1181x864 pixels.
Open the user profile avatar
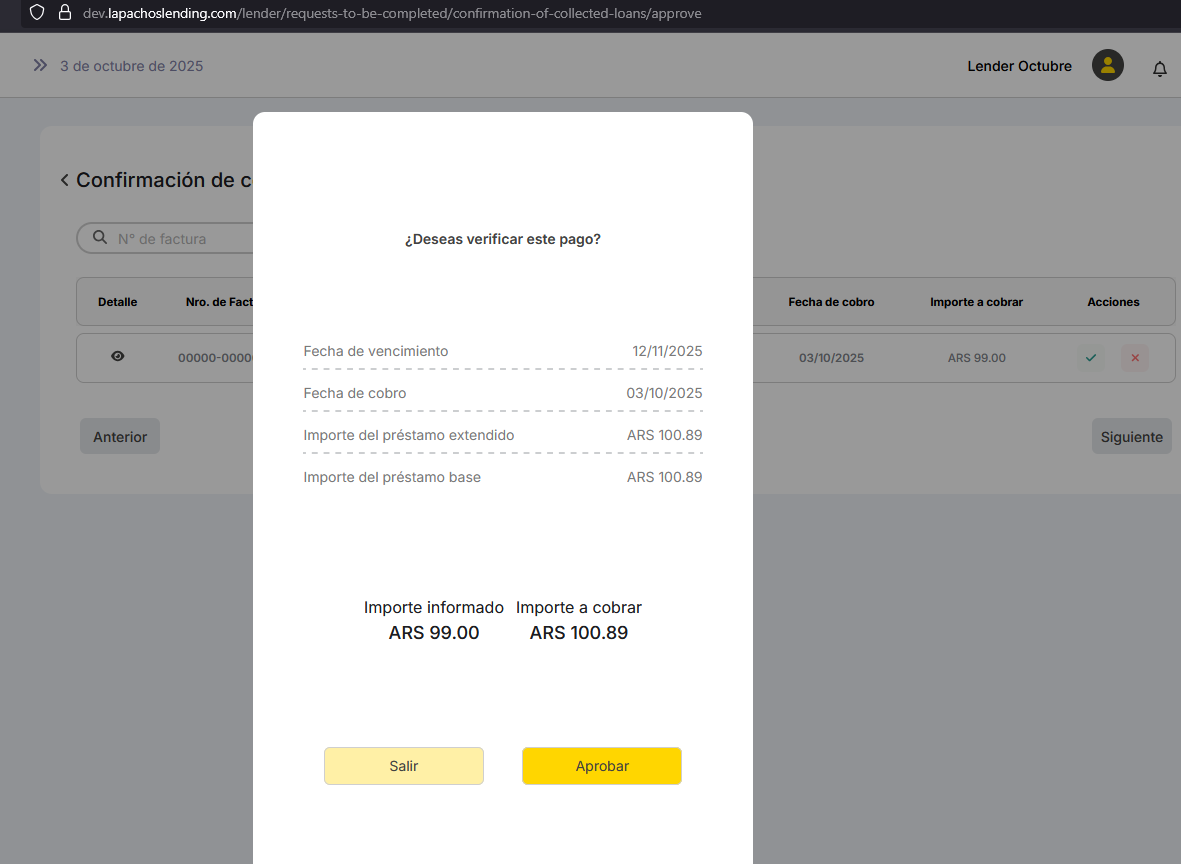pyautogui.click(x=1107, y=66)
